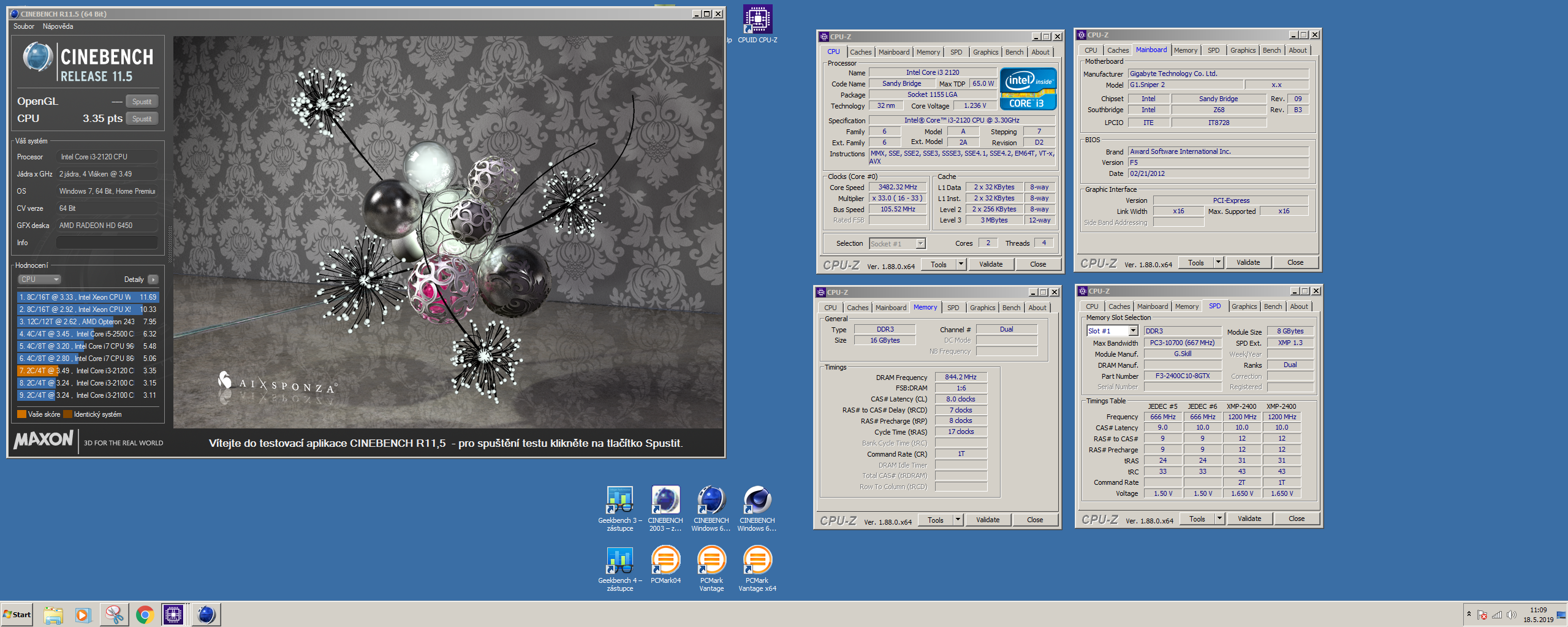Image resolution: width=1568 pixels, height=627 pixels.
Task: Click Tools button in CPU-Z Memory window
Action: (x=935, y=520)
